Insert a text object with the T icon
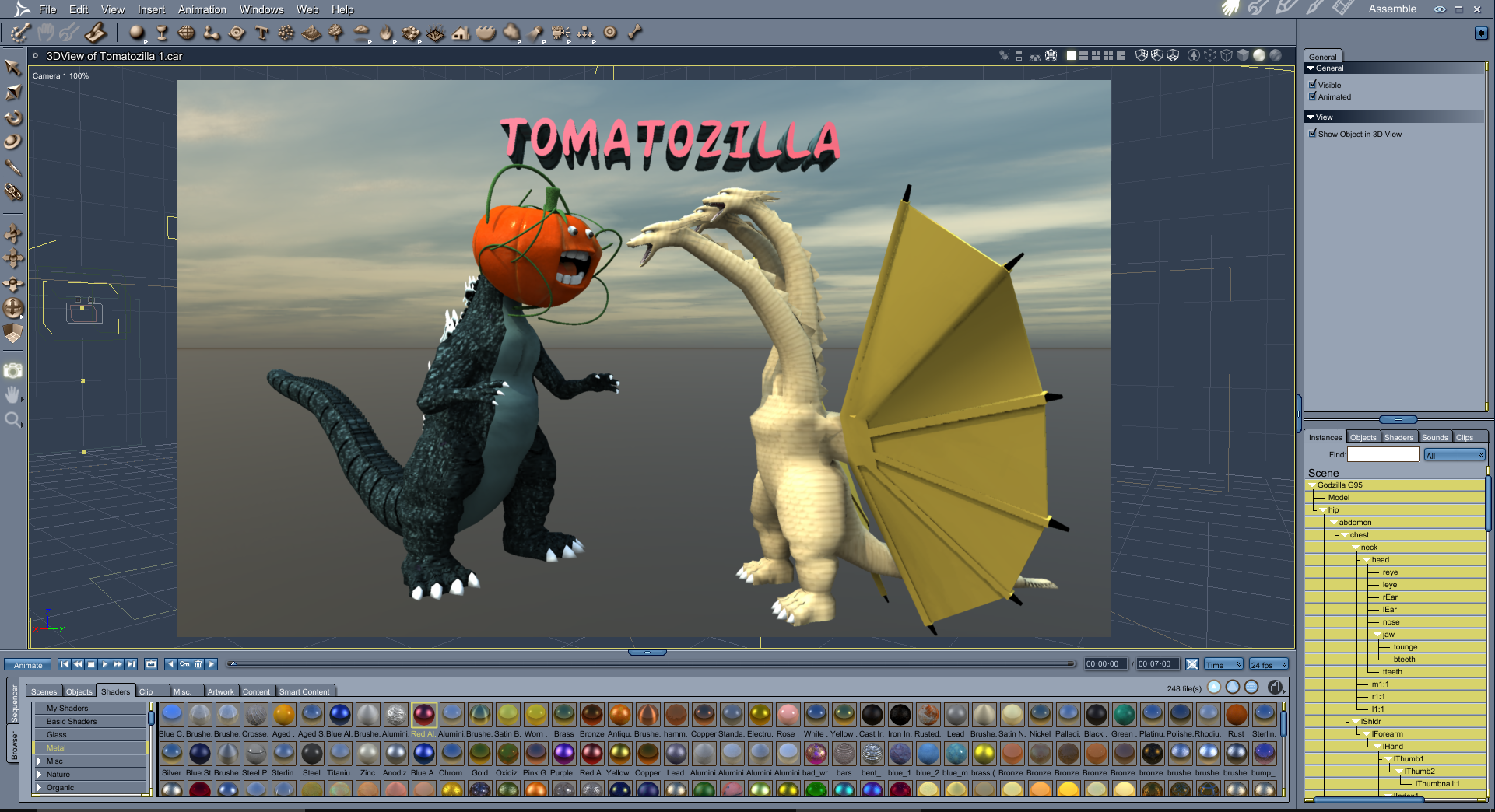This screenshot has width=1495, height=812. click(x=261, y=33)
